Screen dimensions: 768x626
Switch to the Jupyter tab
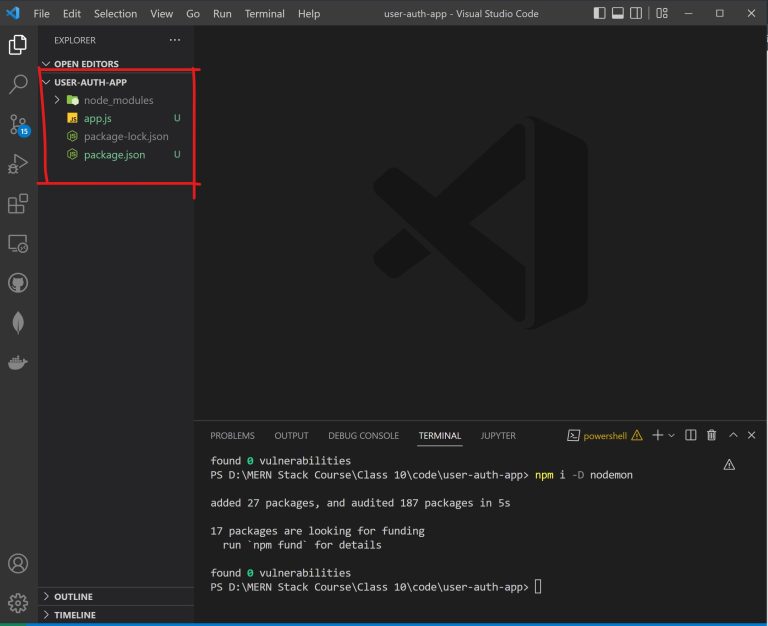498,435
